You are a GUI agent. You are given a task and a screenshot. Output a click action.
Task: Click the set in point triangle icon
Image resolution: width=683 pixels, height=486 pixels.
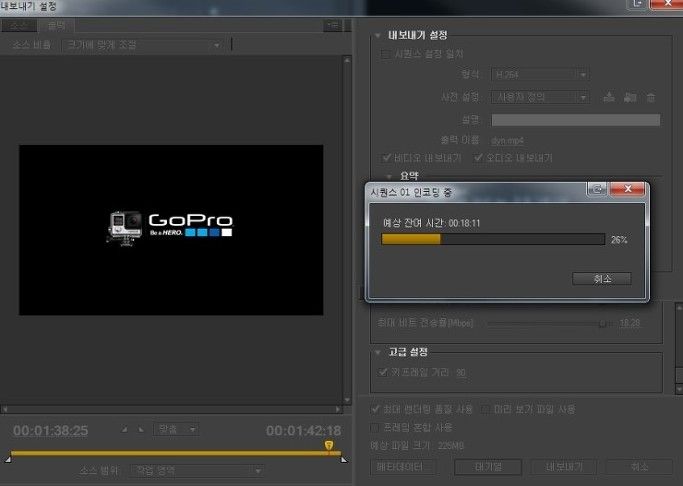(125, 429)
